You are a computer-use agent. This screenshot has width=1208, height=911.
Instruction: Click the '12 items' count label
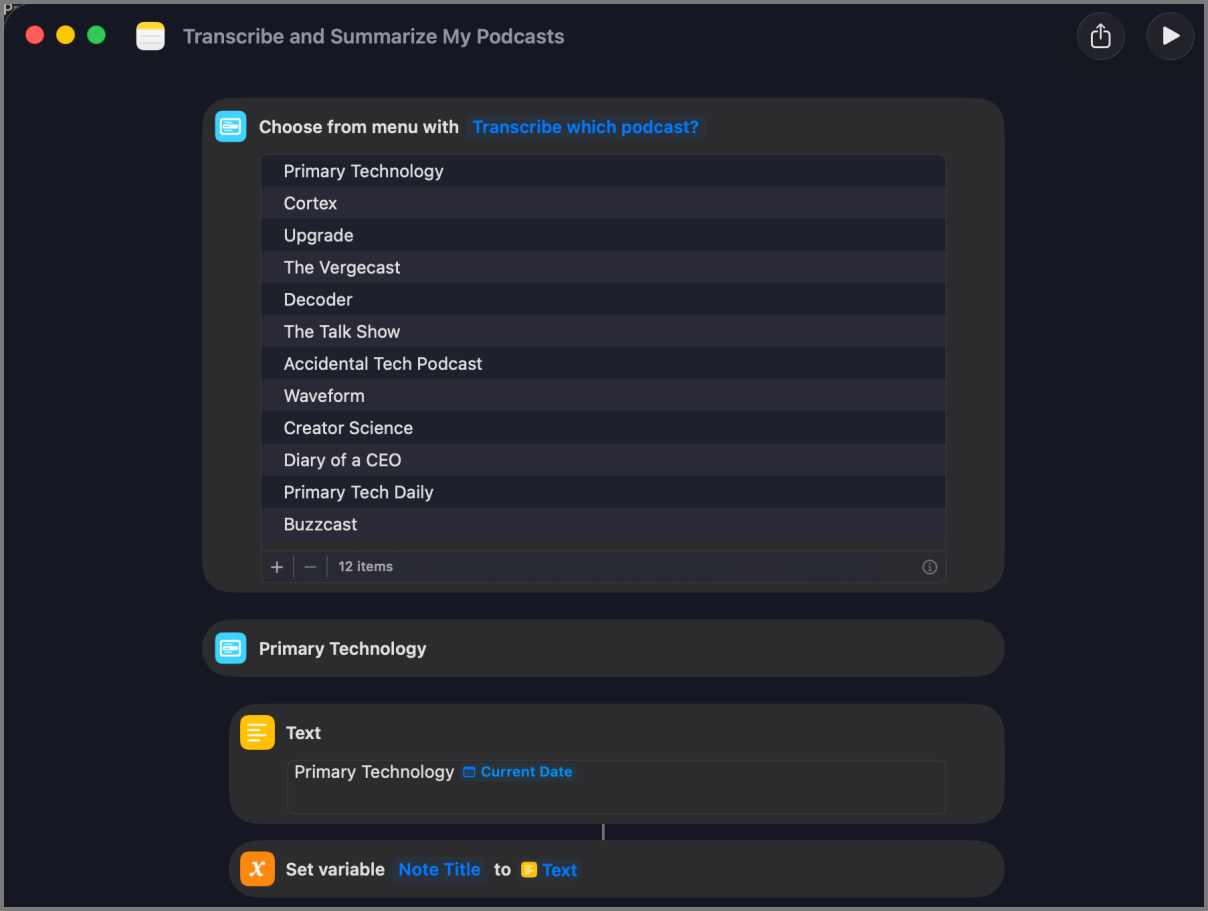click(x=365, y=566)
